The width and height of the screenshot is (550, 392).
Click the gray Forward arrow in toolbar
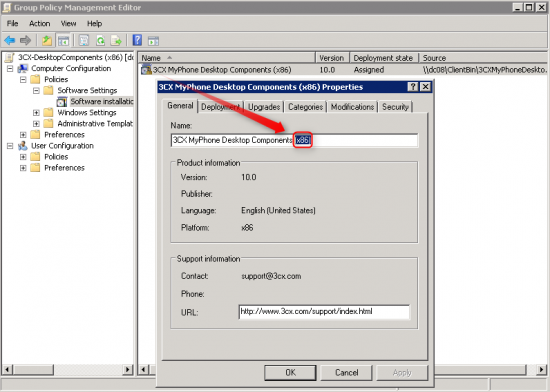tap(25, 41)
